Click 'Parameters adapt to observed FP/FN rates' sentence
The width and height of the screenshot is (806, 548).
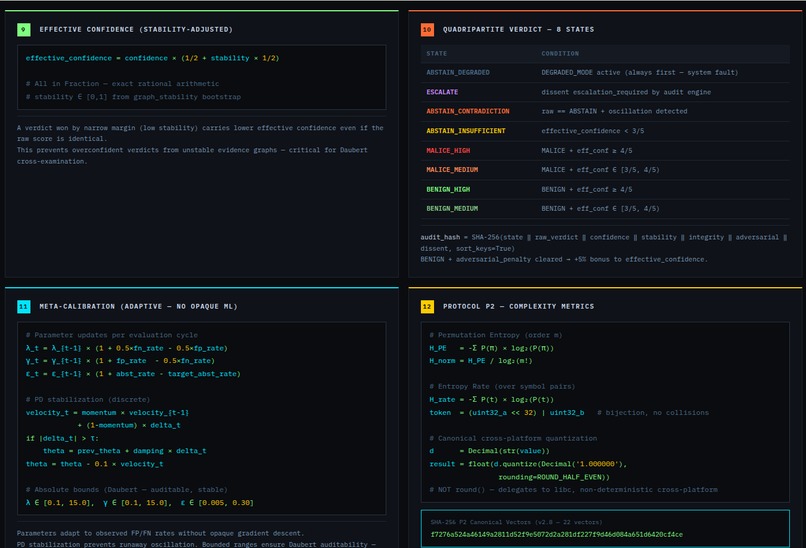click(x=160, y=534)
